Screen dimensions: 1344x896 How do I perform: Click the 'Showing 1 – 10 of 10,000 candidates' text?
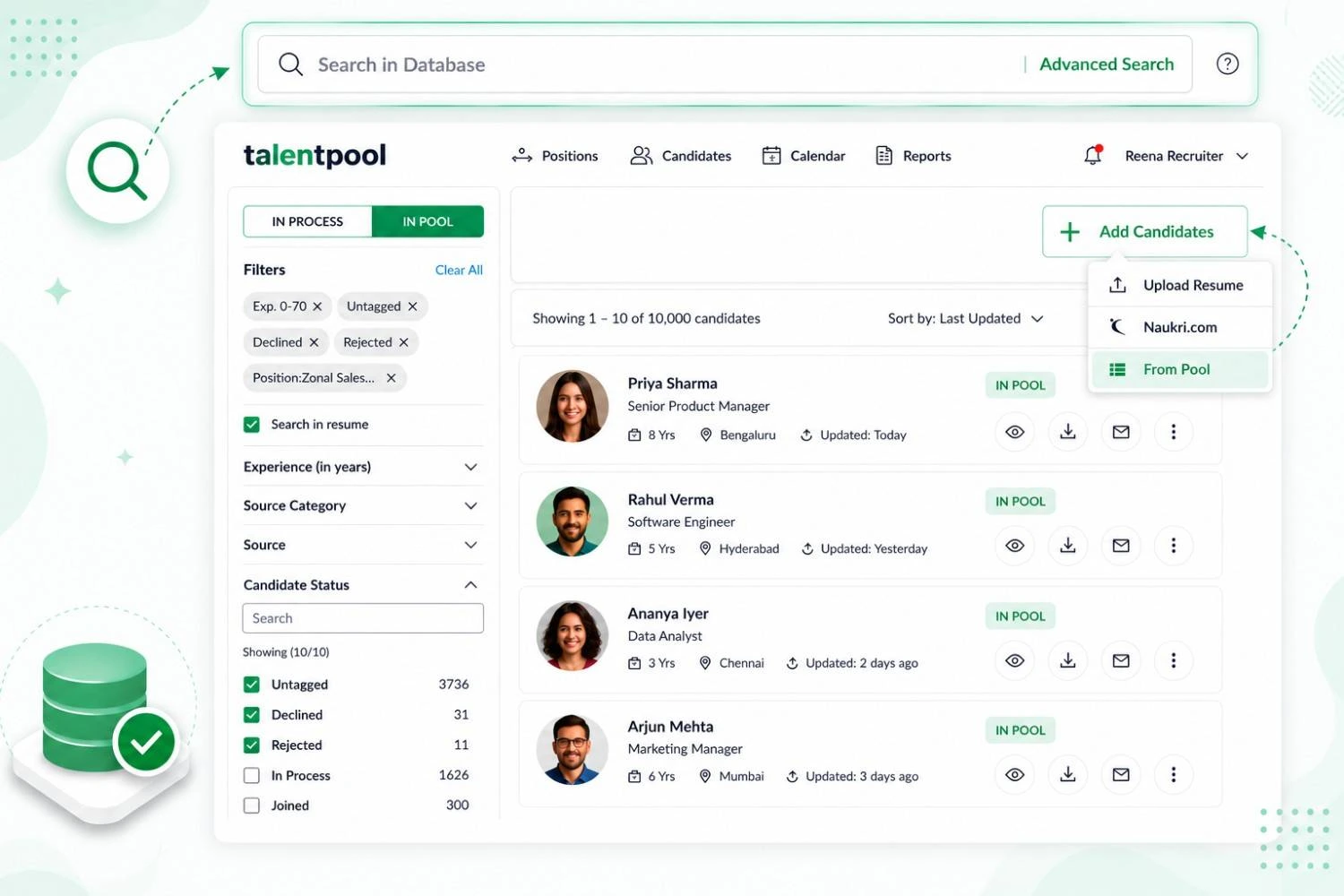coord(646,318)
